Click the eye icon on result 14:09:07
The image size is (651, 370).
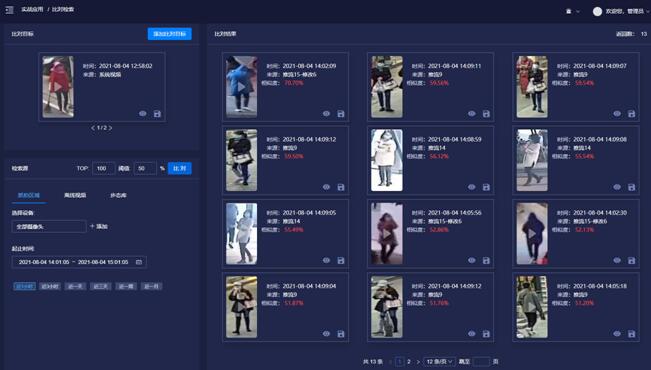click(617, 114)
